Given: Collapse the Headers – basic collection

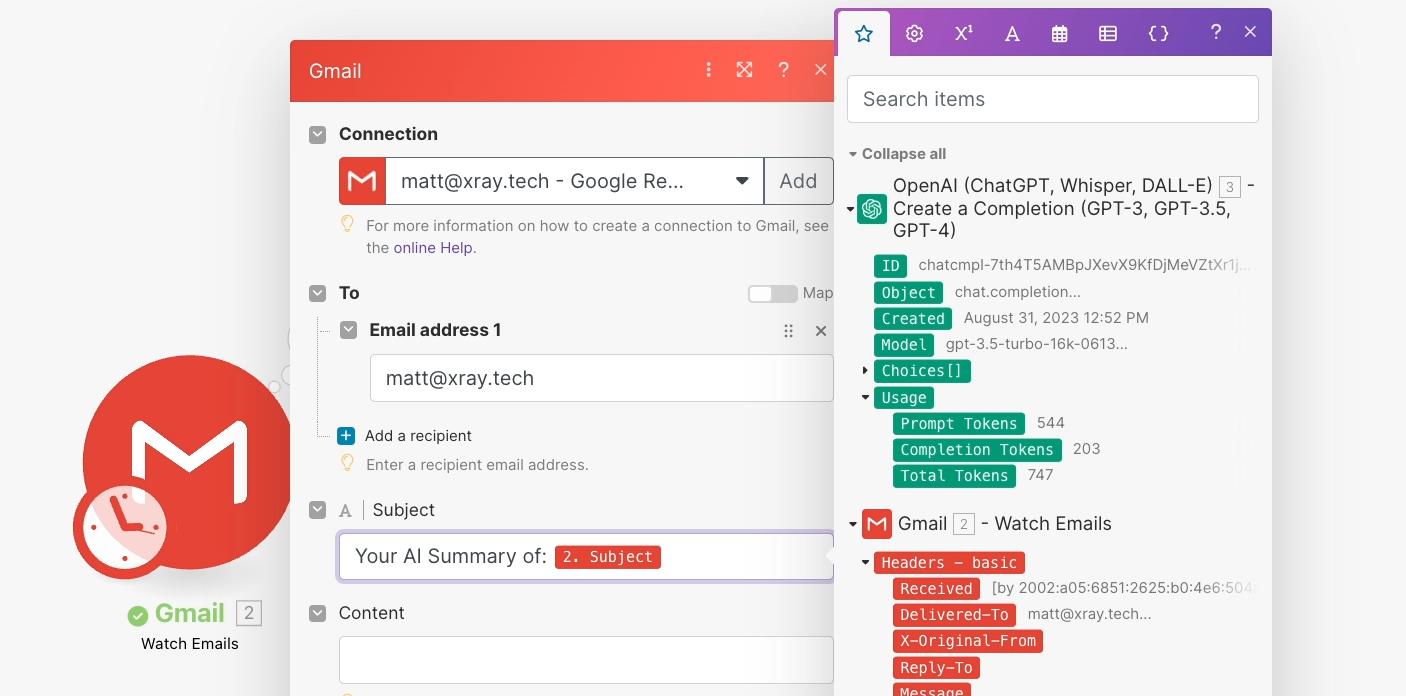Looking at the screenshot, I should [x=865, y=563].
